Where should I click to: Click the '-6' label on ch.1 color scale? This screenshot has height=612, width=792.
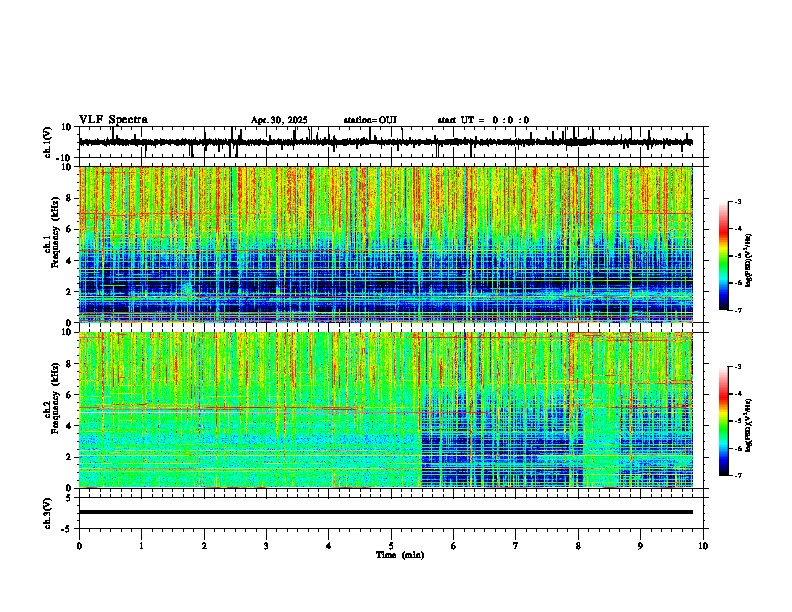pos(738,283)
